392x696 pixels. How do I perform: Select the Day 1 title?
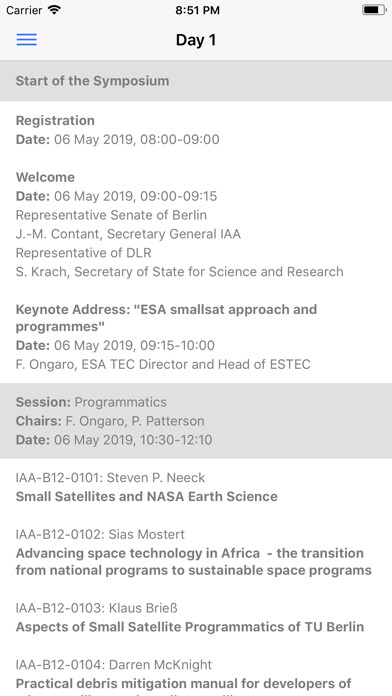[x=196, y=40]
